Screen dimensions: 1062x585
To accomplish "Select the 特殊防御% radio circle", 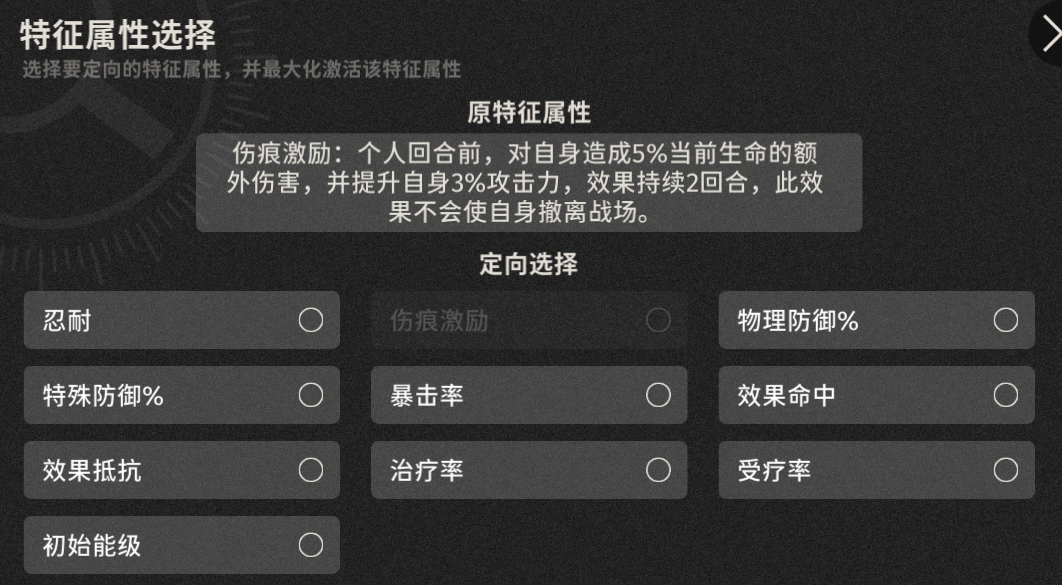I will pyautogui.click(x=311, y=395).
